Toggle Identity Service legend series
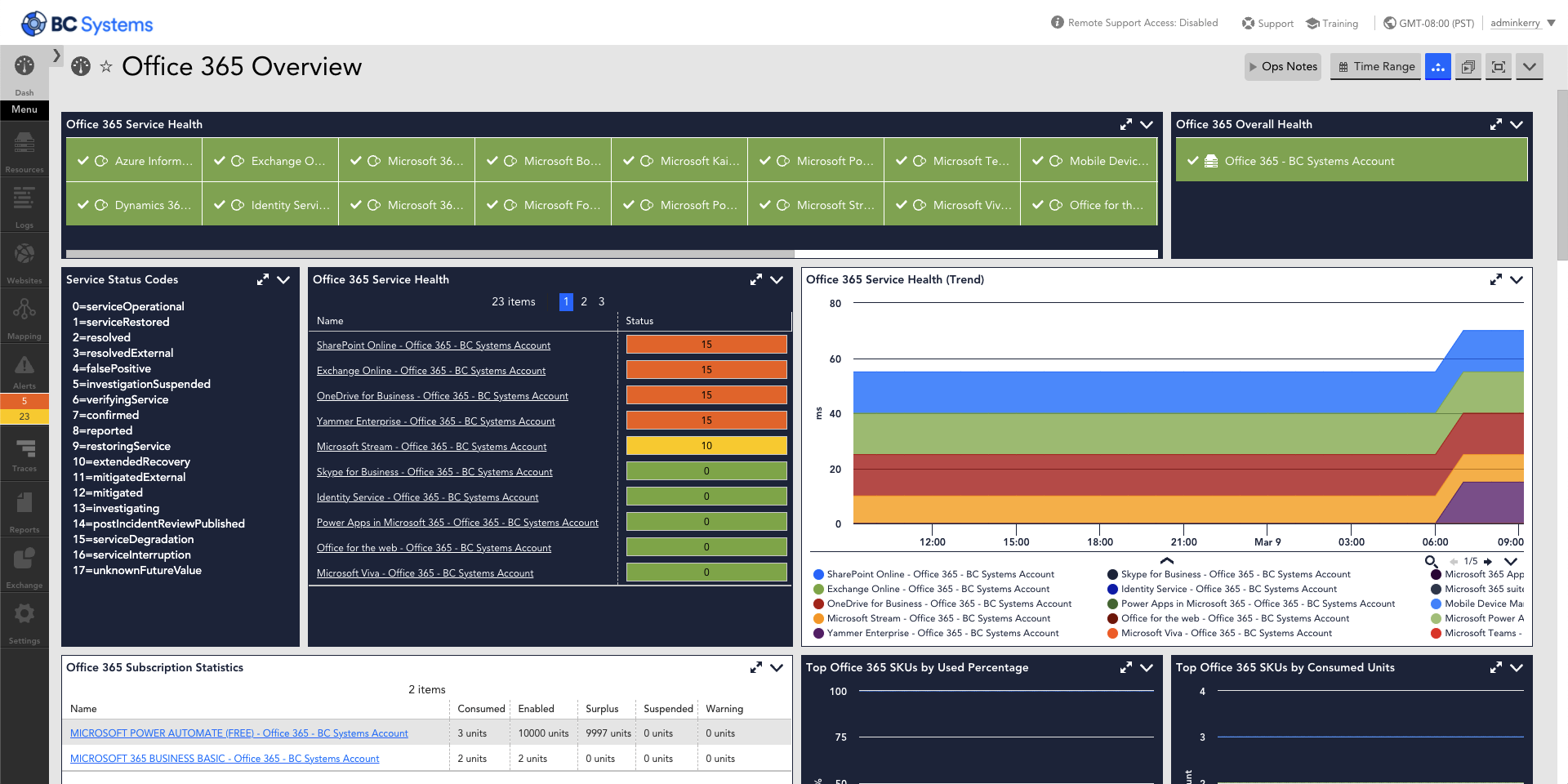 pyautogui.click(x=1222, y=589)
